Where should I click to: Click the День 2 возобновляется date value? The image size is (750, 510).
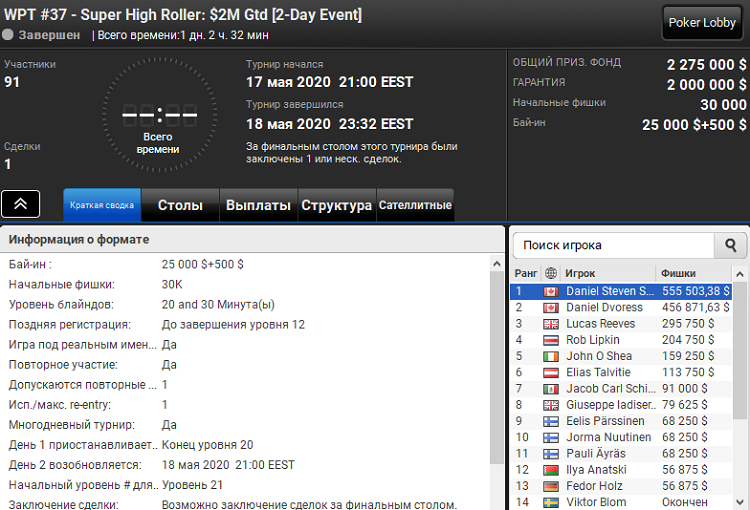(228, 465)
